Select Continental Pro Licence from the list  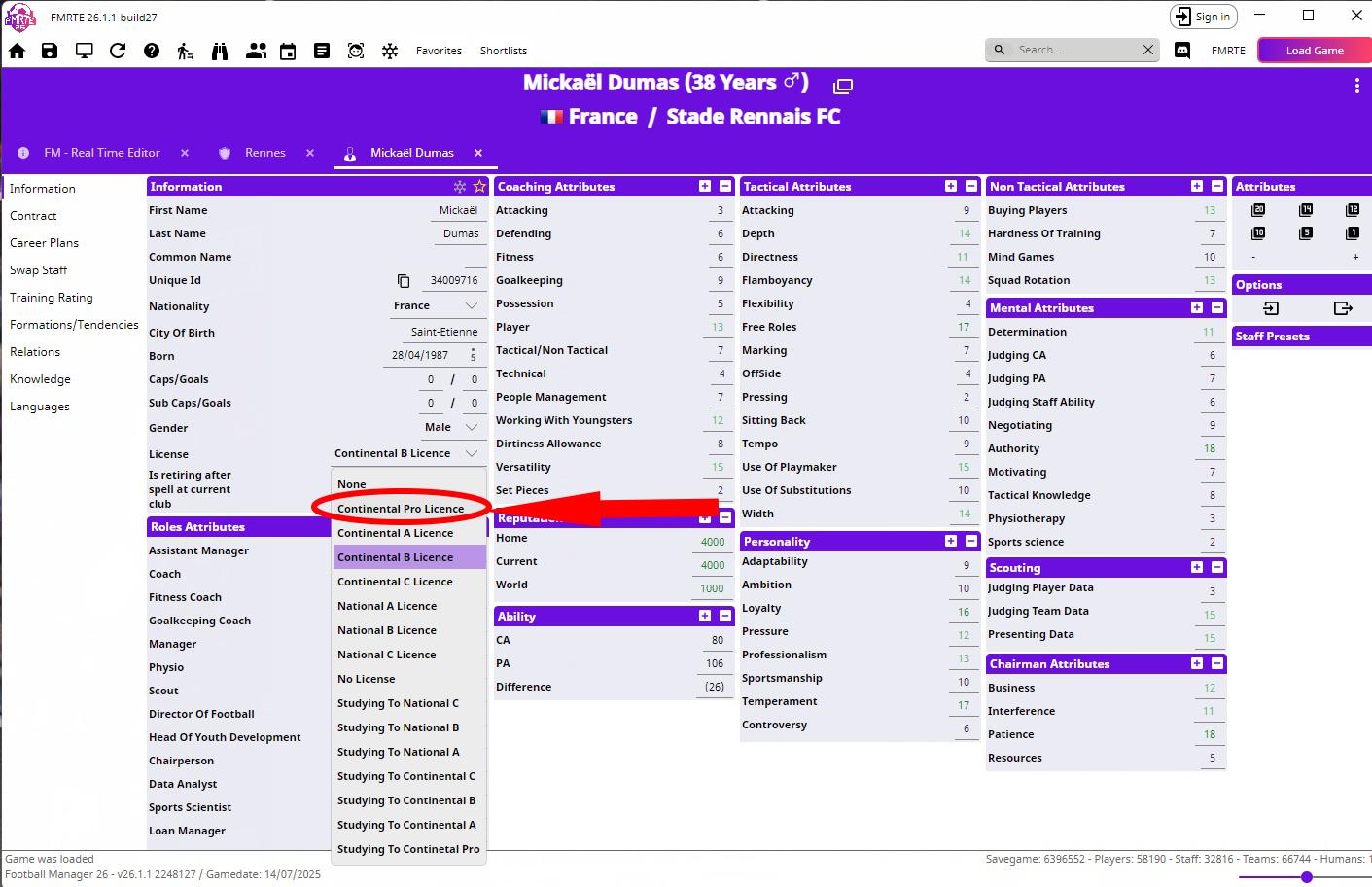tap(401, 509)
